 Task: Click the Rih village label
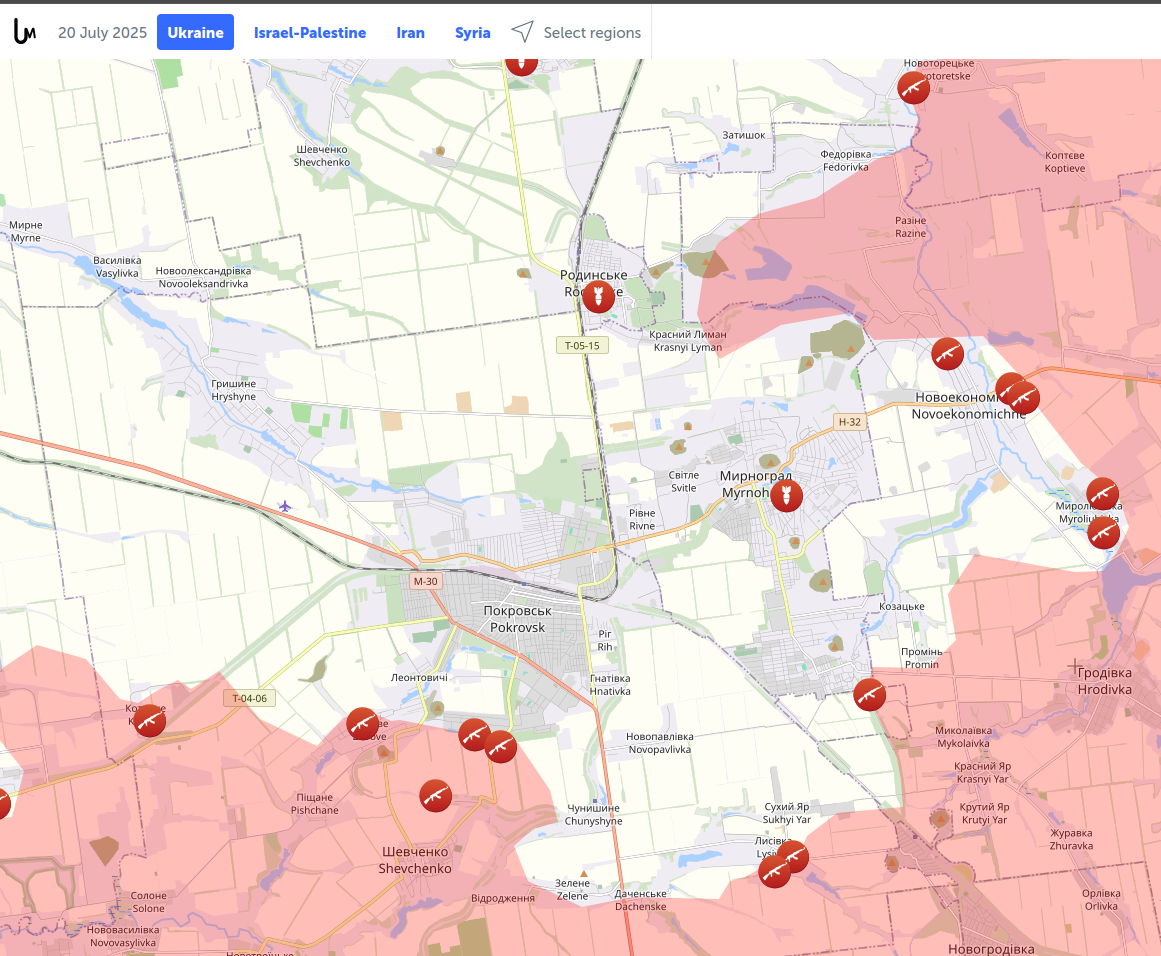click(x=605, y=641)
